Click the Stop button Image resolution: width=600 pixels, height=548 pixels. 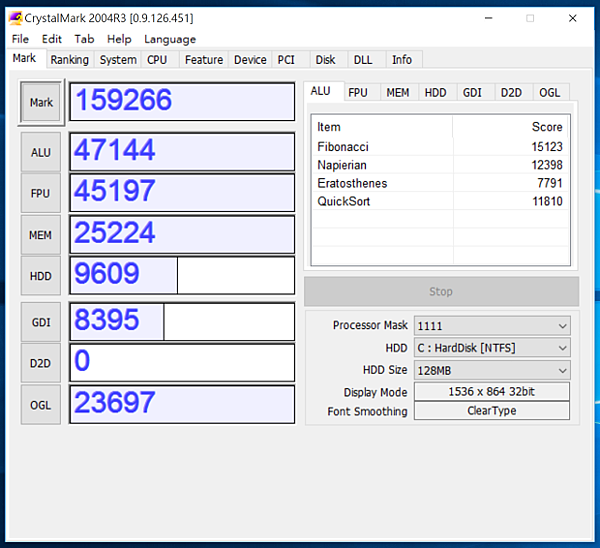coord(441,292)
